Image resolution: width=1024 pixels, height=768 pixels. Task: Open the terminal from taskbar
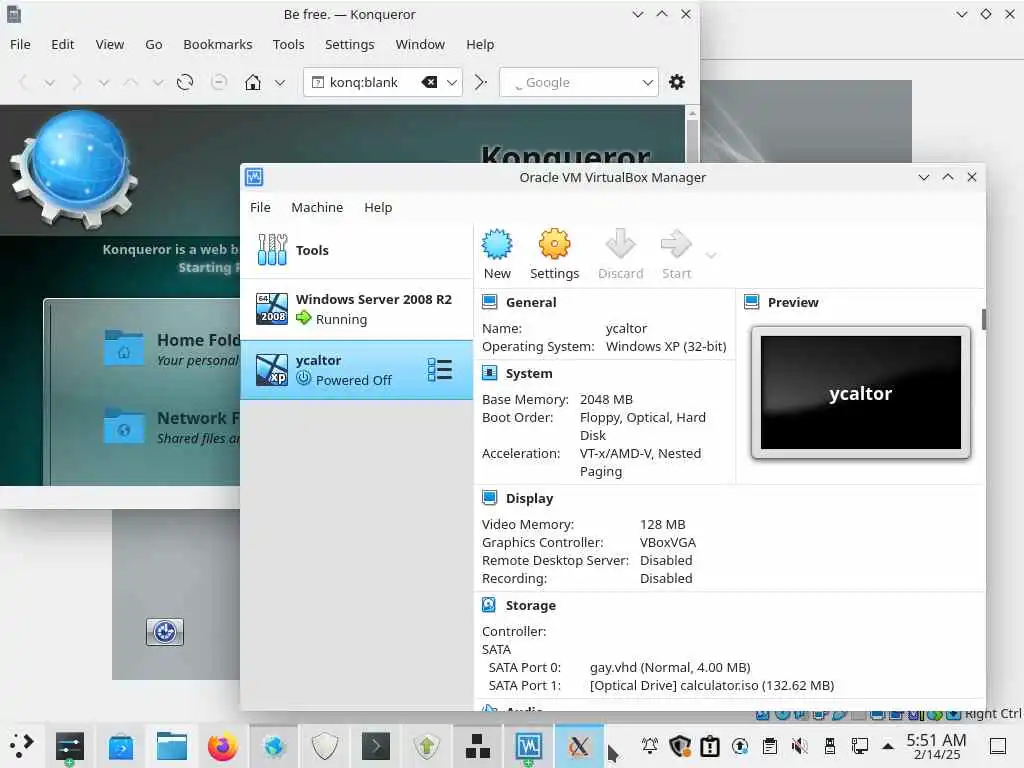coord(376,745)
